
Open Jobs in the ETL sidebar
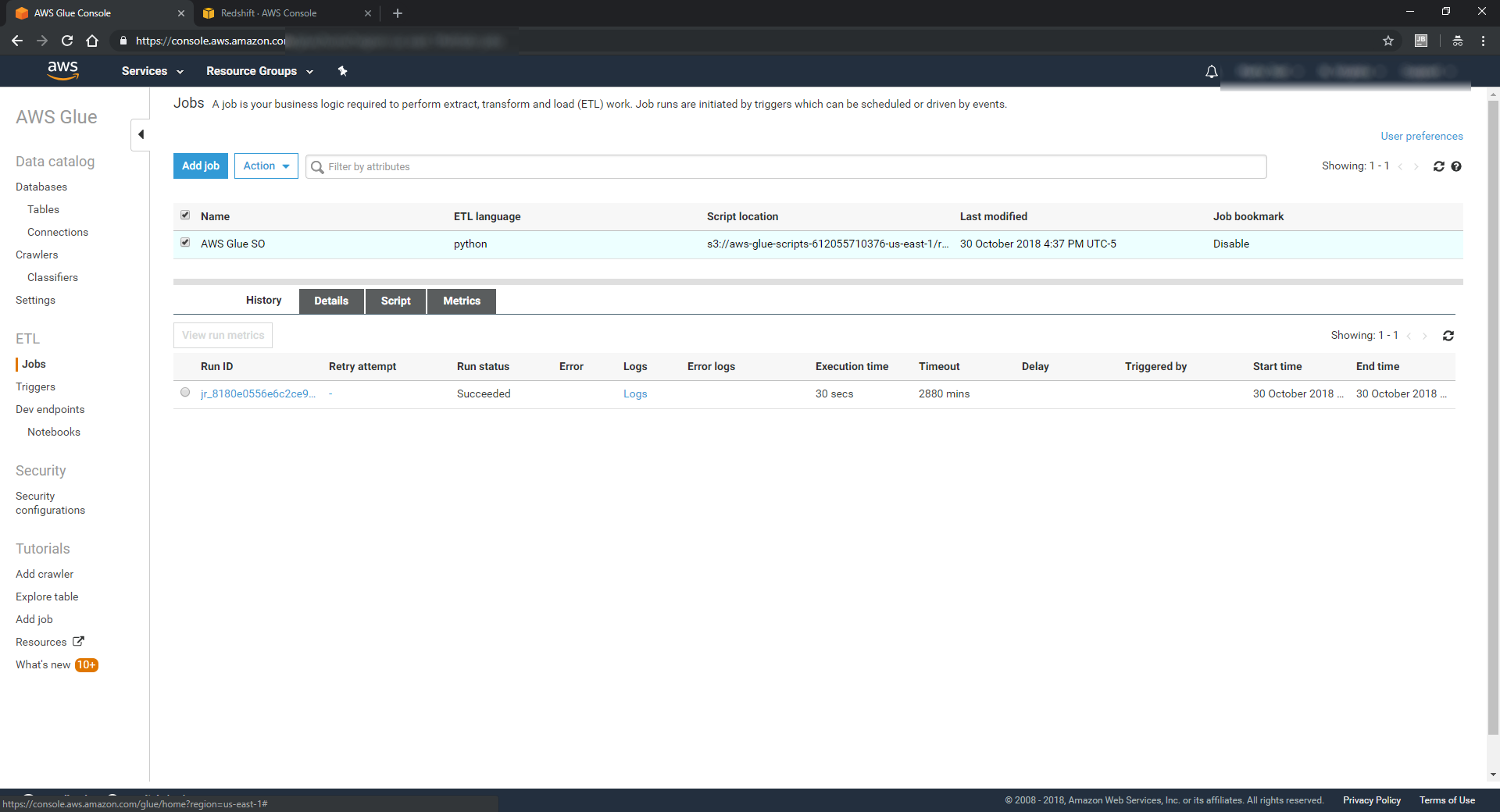[34, 364]
